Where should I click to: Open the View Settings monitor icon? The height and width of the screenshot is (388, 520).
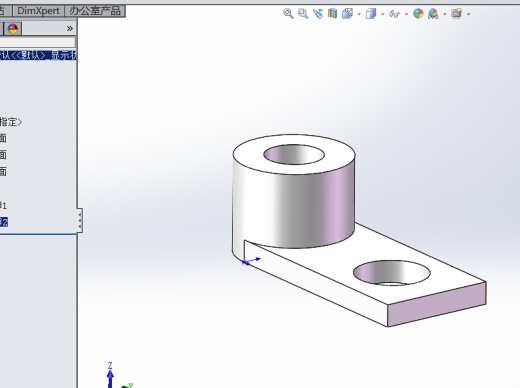457,14
